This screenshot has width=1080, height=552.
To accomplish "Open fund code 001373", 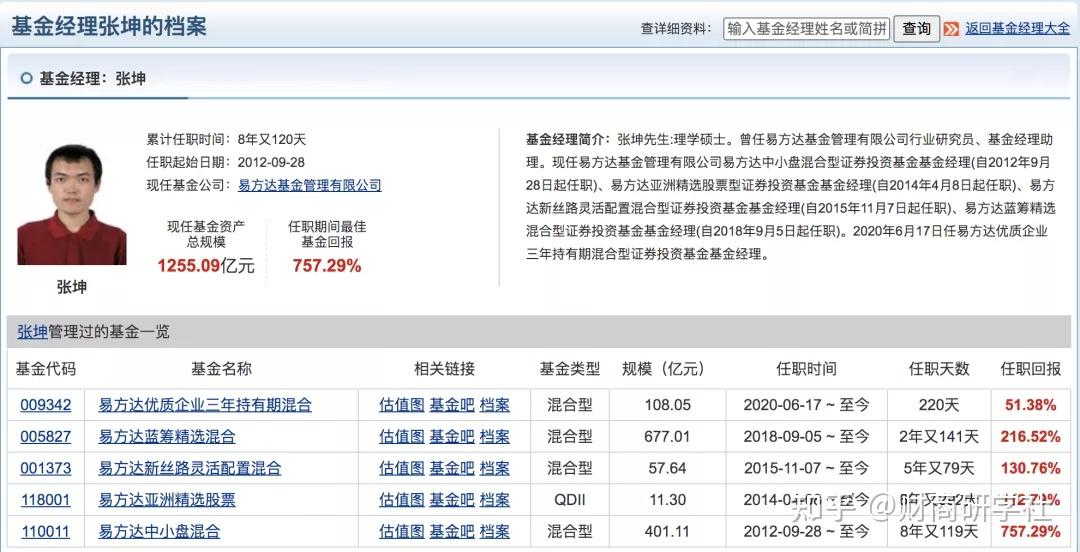I will (x=45, y=469).
